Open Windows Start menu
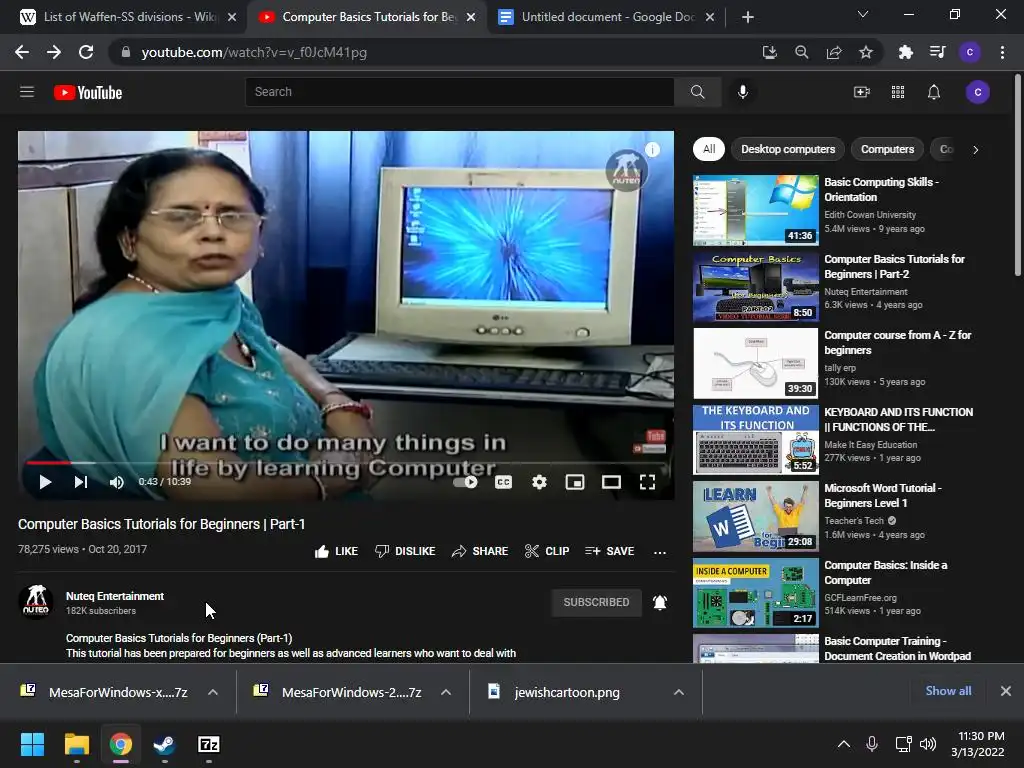 pyautogui.click(x=32, y=744)
